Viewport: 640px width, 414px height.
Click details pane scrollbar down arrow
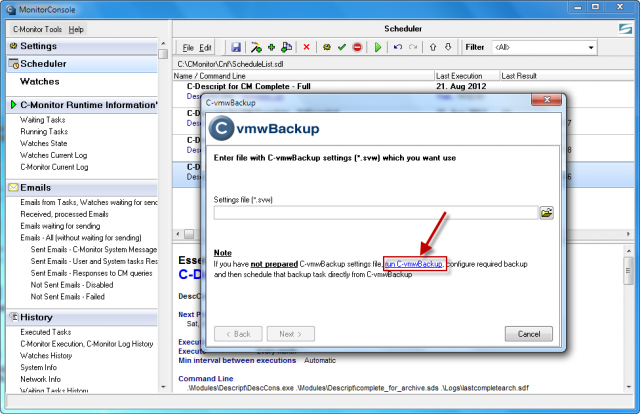pos(628,387)
